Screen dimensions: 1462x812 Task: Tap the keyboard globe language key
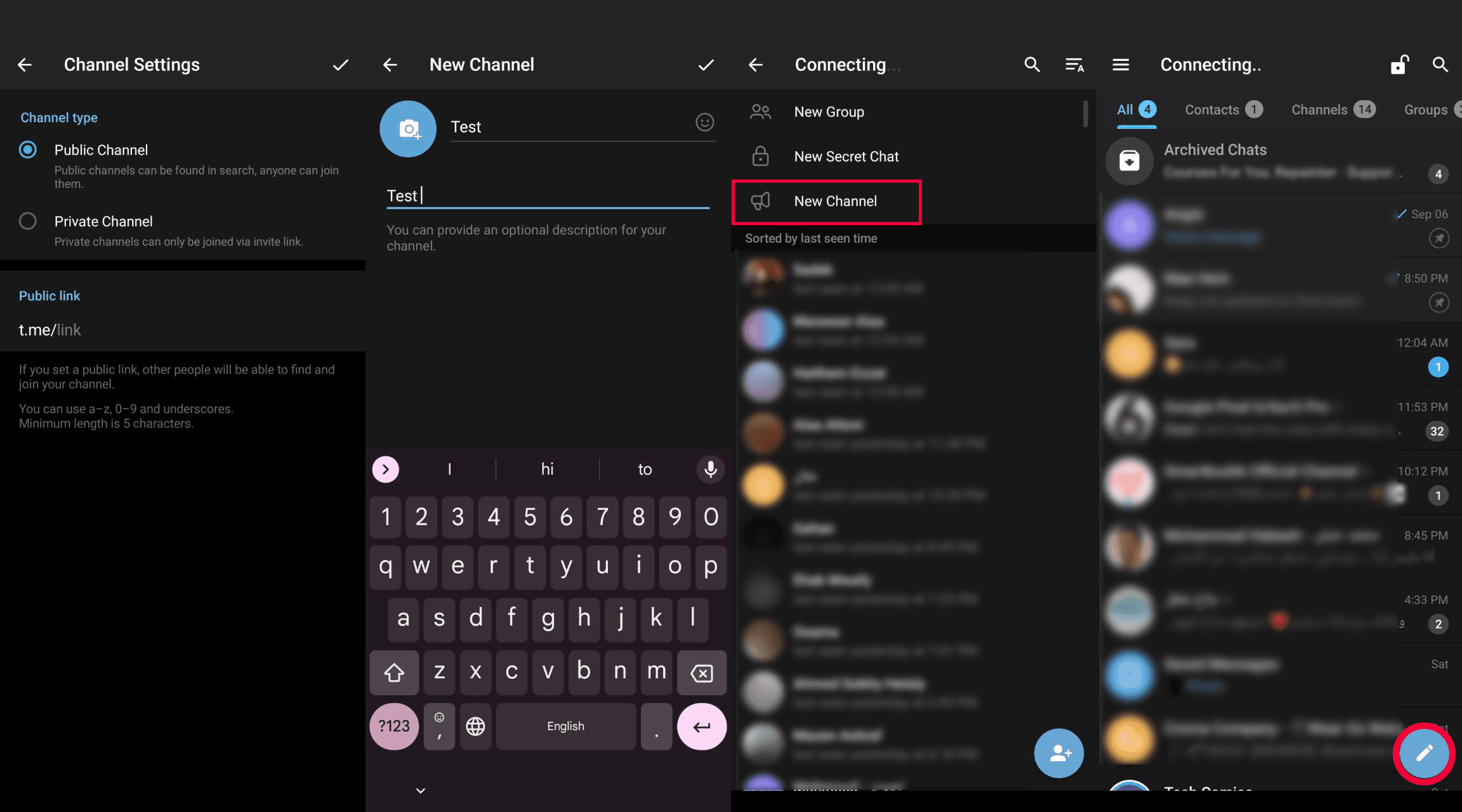(475, 726)
